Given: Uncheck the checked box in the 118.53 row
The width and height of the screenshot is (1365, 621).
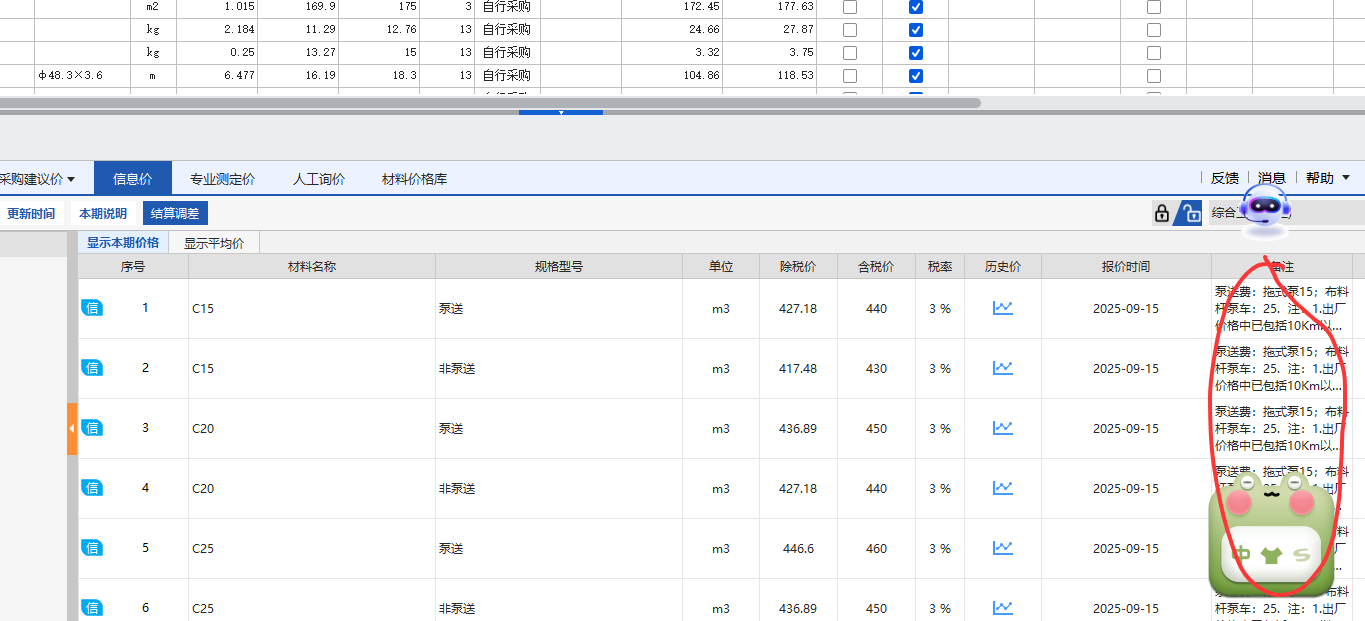Looking at the screenshot, I should (915, 75).
